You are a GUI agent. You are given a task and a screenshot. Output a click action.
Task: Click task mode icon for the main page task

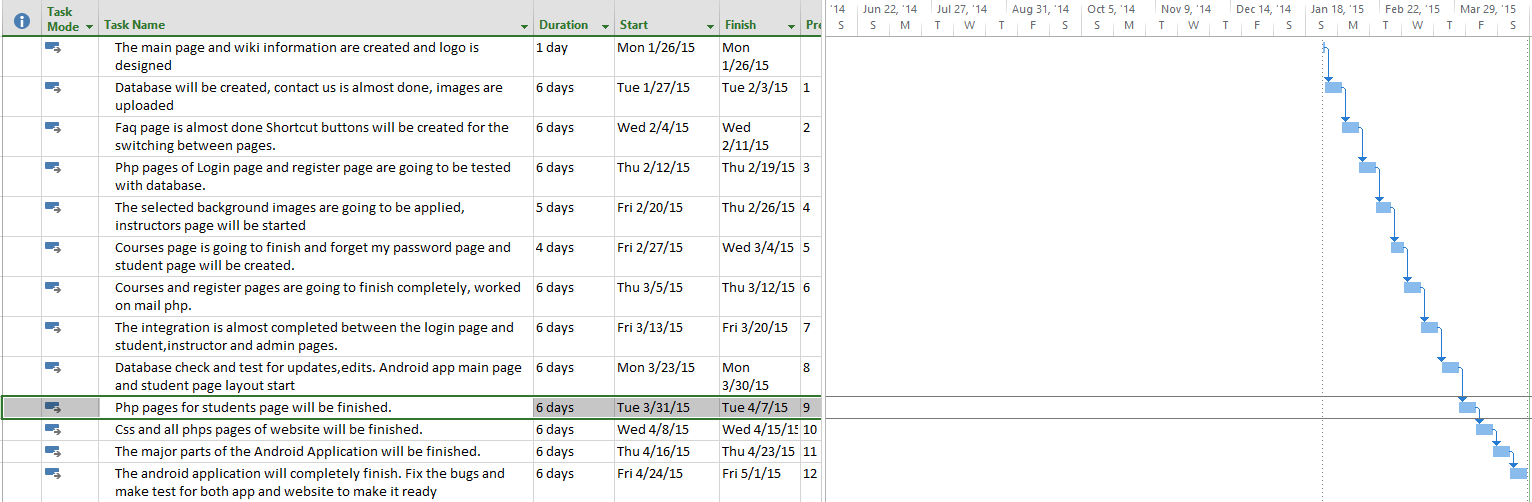(53, 48)
